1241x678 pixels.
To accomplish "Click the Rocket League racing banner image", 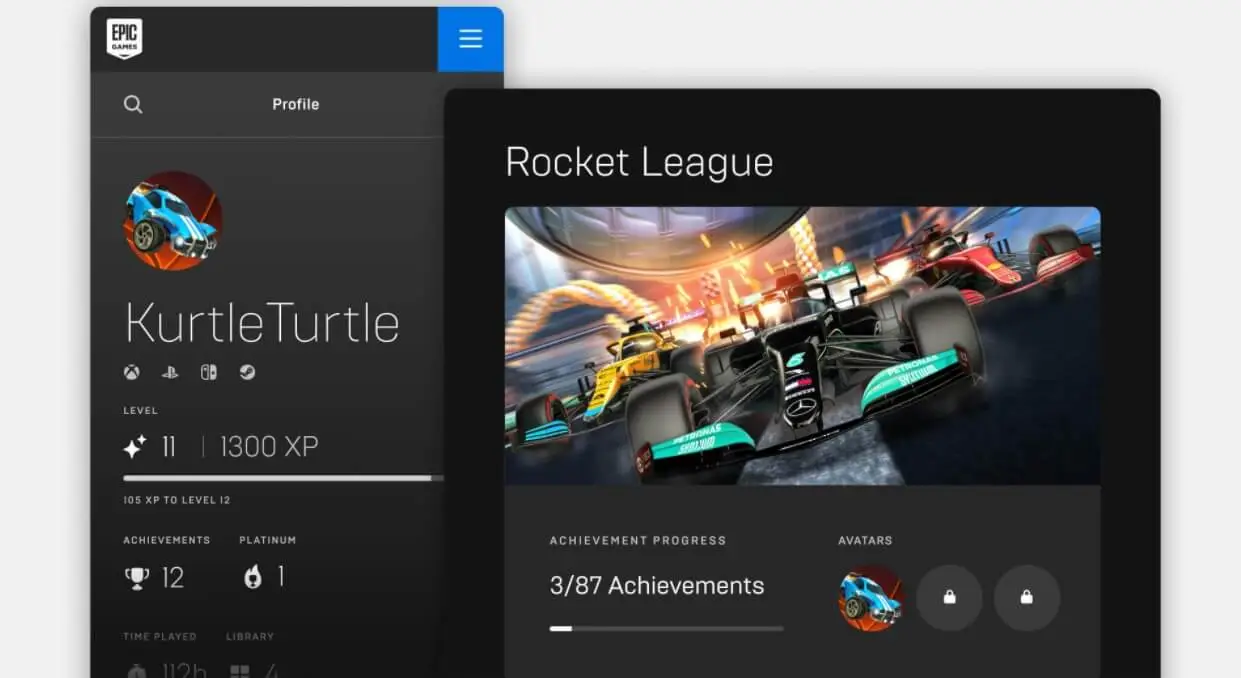I will pos(802,345).
